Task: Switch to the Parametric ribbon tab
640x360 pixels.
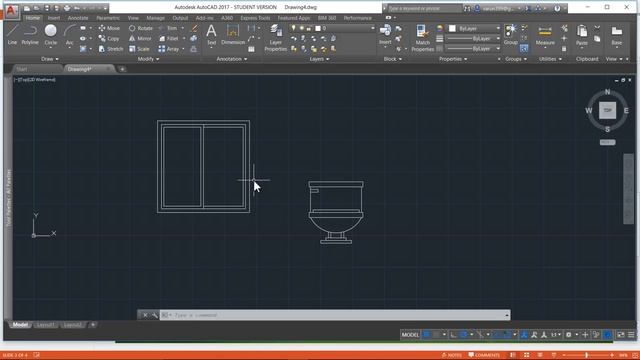Action: (108, 18)
